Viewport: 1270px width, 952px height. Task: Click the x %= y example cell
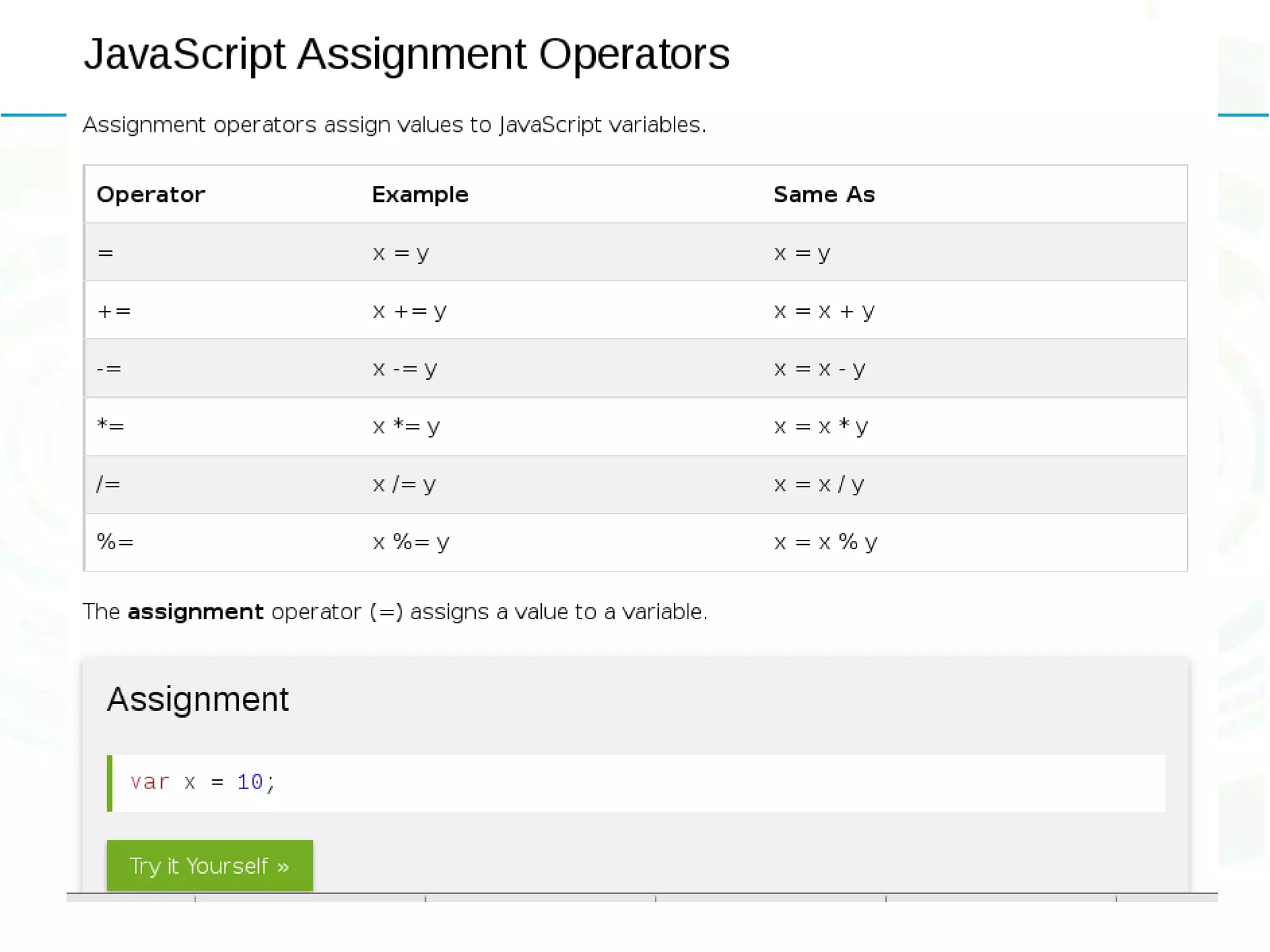(x=411, y=542)
